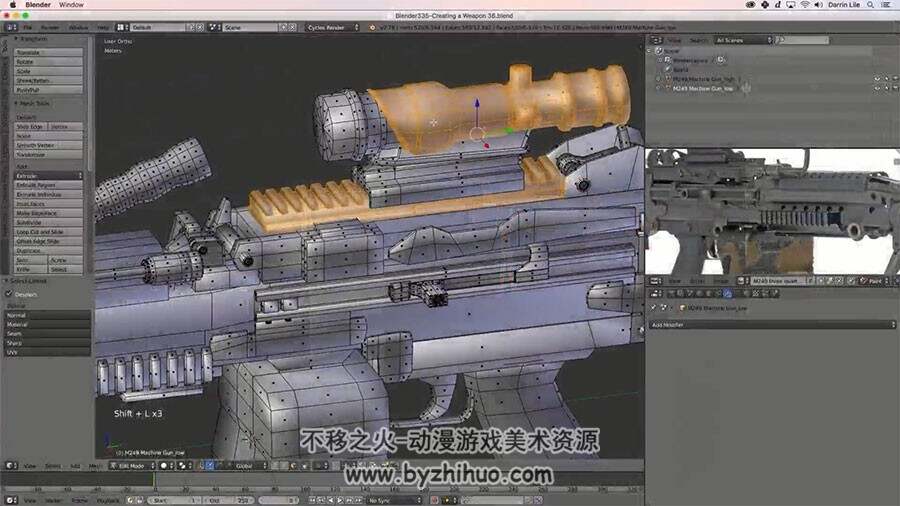Screen dimensions: 900x506
Task: Expand the M249 Machine Gun_high outliner entry
Action: coord(659,79)
